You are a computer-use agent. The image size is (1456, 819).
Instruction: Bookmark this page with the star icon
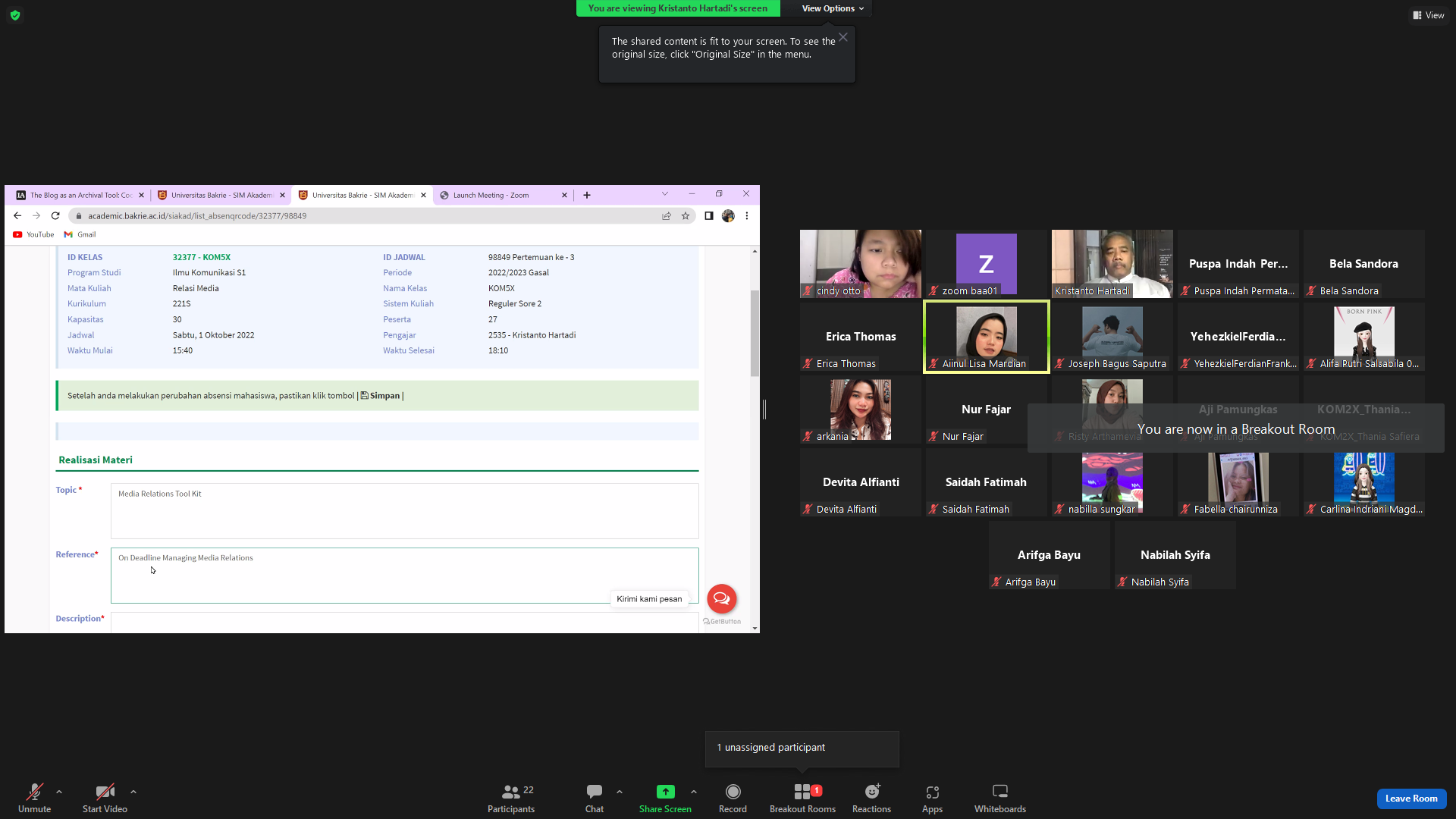(x=686, y=216)
